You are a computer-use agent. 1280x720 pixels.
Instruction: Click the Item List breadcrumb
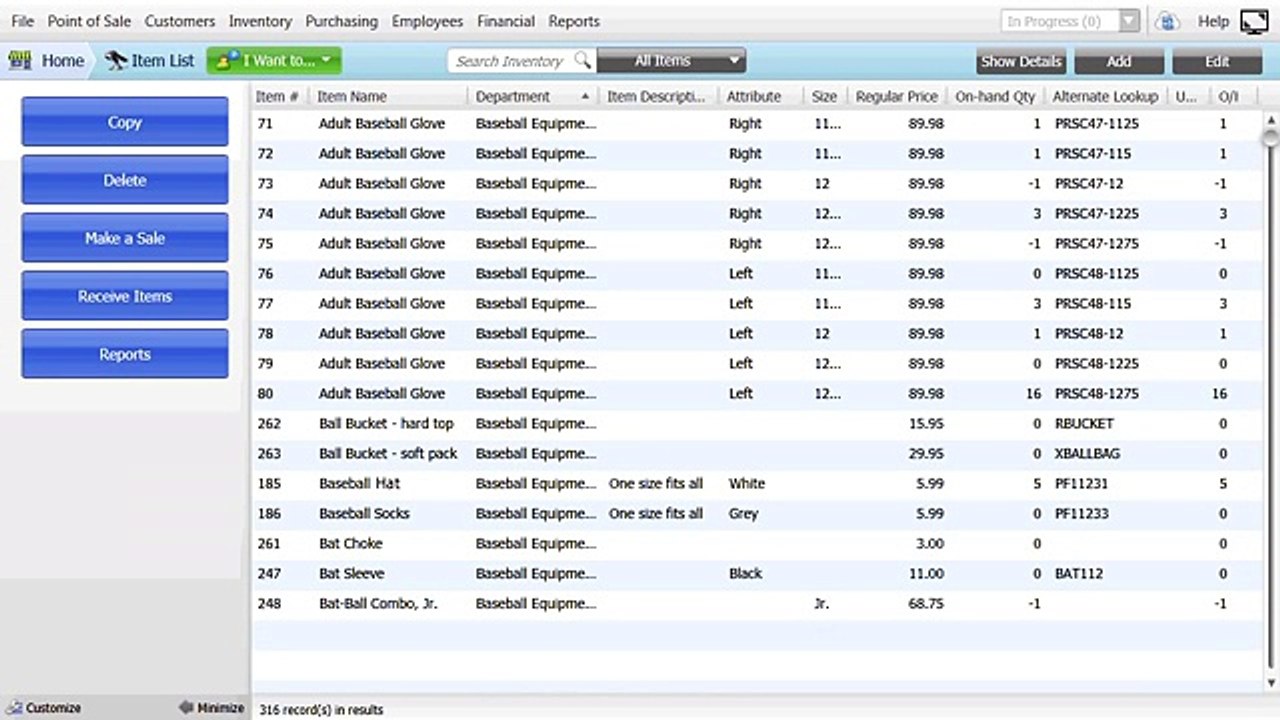click(163, 61)
